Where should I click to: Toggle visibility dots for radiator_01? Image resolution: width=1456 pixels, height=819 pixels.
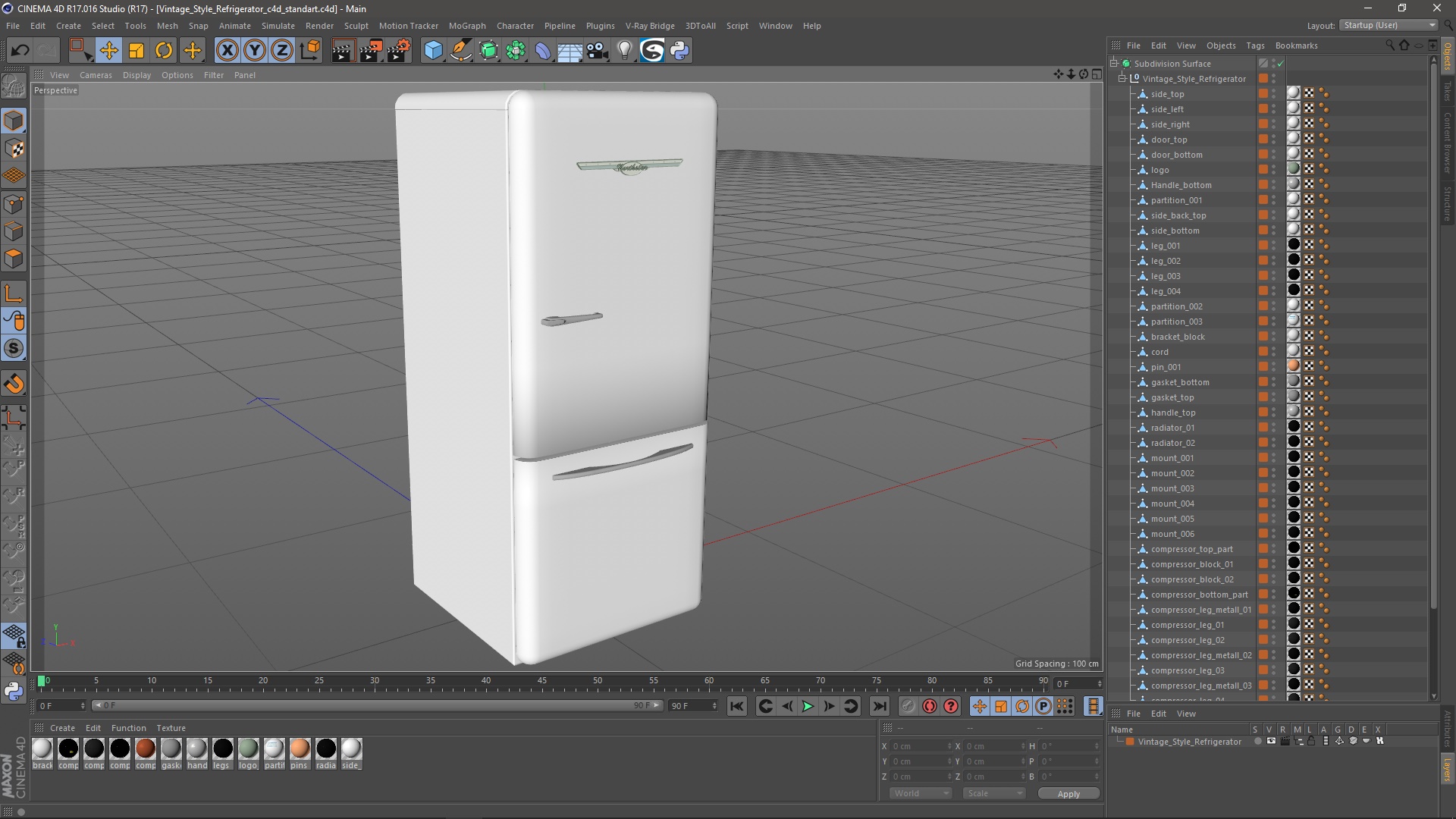click(1274, 428)
